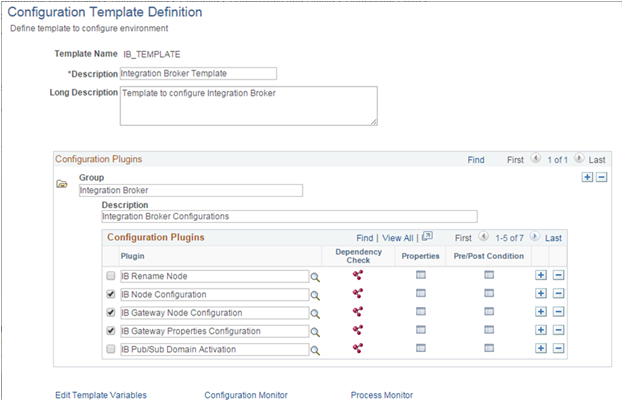Click the template Description input field
The image size is (622, 400).
(x=197, y=73)
